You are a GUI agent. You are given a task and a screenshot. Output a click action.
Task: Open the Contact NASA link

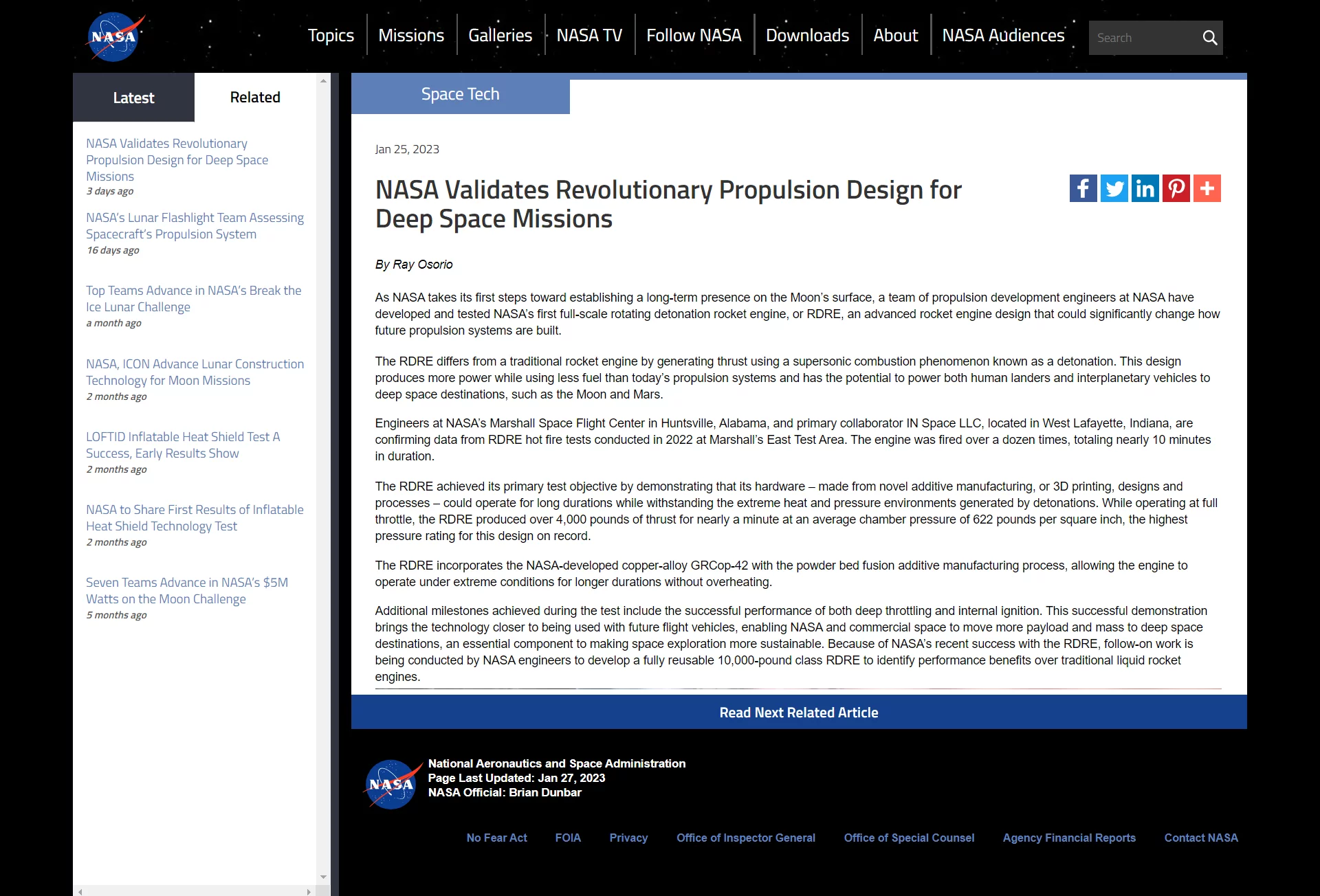(x=1201, y=838)
